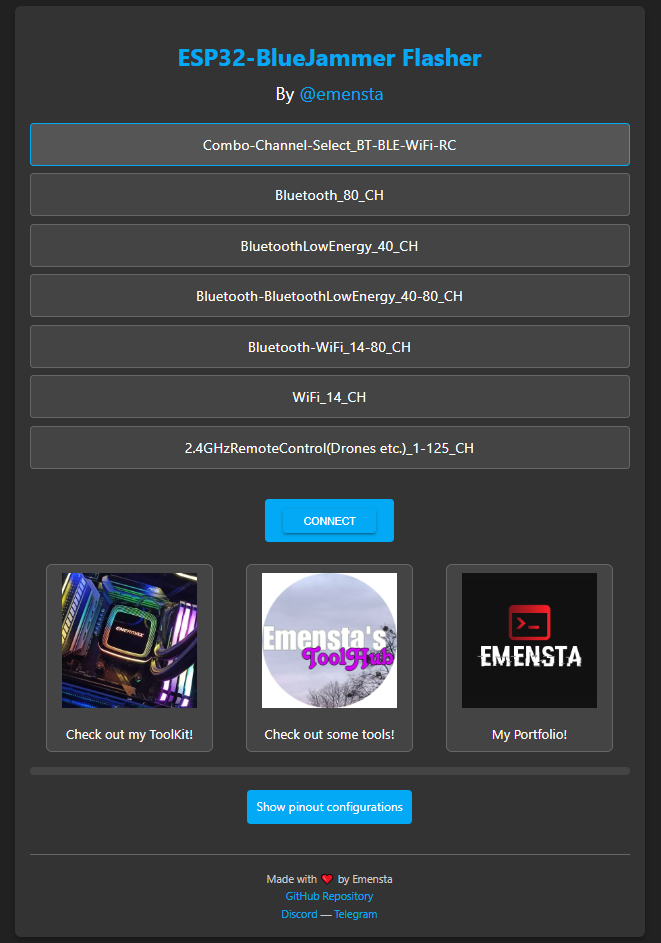This screenshot has width=661, height=943.
Task: Select the Bluetooth_80_CH firmware option
Action: (x=330, y=195)
